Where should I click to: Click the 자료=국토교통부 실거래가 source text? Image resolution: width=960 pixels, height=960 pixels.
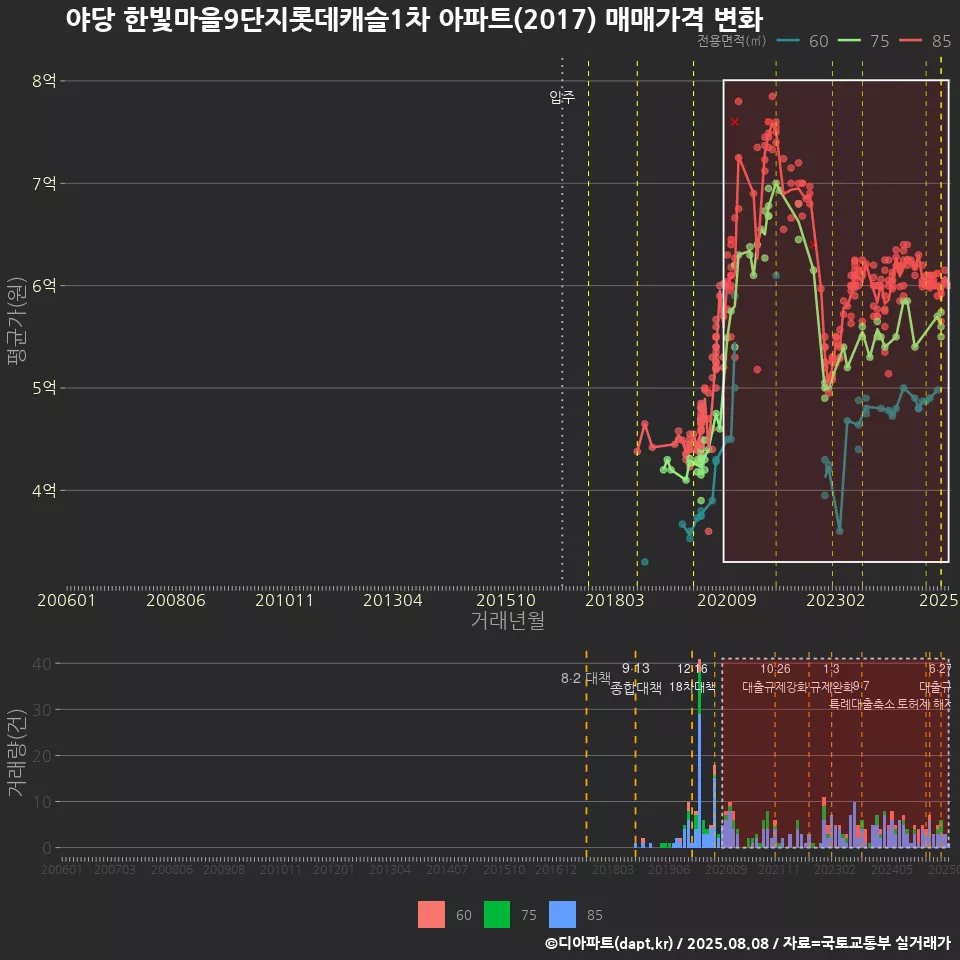point(867,943)
